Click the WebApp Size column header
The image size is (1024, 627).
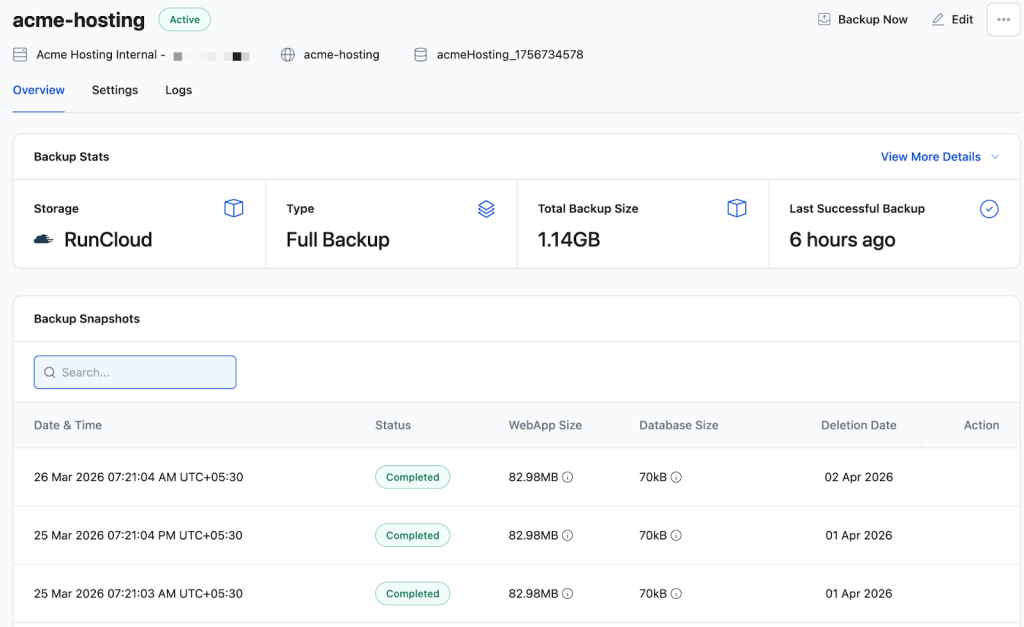(x=545, y=425)
